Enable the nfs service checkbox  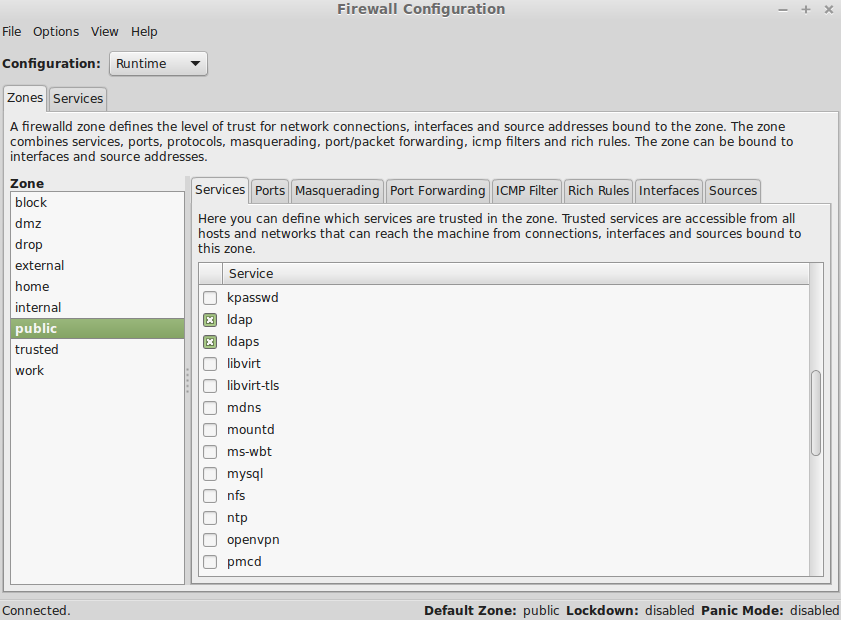click(x=210, y=496)
